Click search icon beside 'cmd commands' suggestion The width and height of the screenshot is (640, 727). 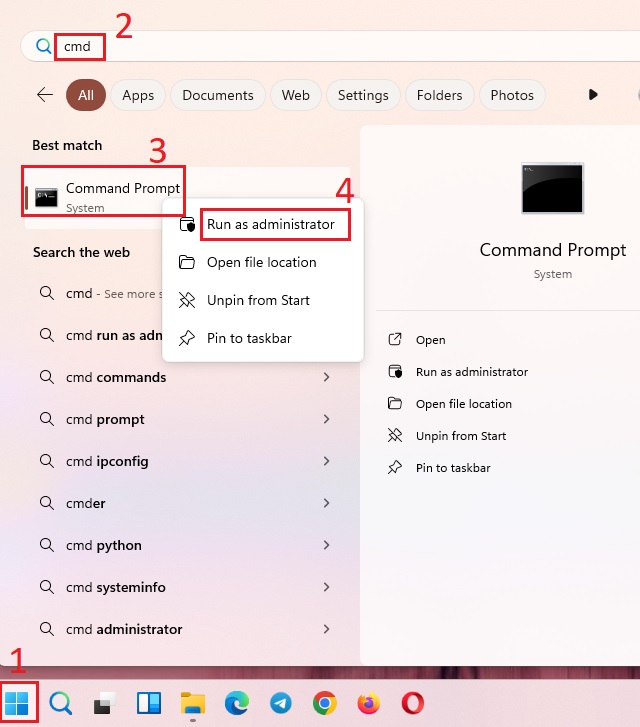47,376
